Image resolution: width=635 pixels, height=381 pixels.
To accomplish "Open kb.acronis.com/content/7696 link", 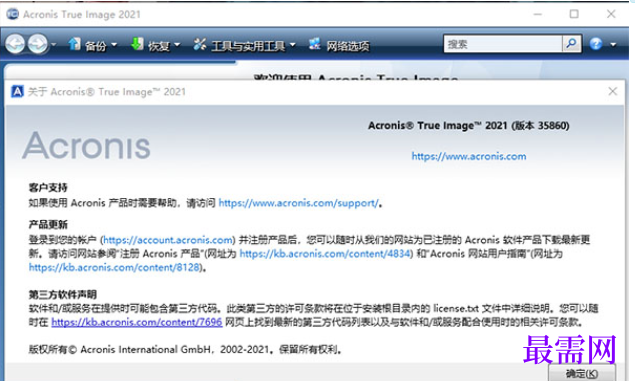I will (x=137, y=322).
